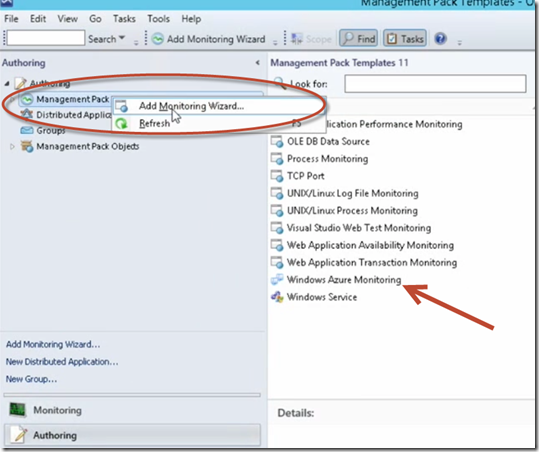Open the Tools menu

(x=158, y=19)
